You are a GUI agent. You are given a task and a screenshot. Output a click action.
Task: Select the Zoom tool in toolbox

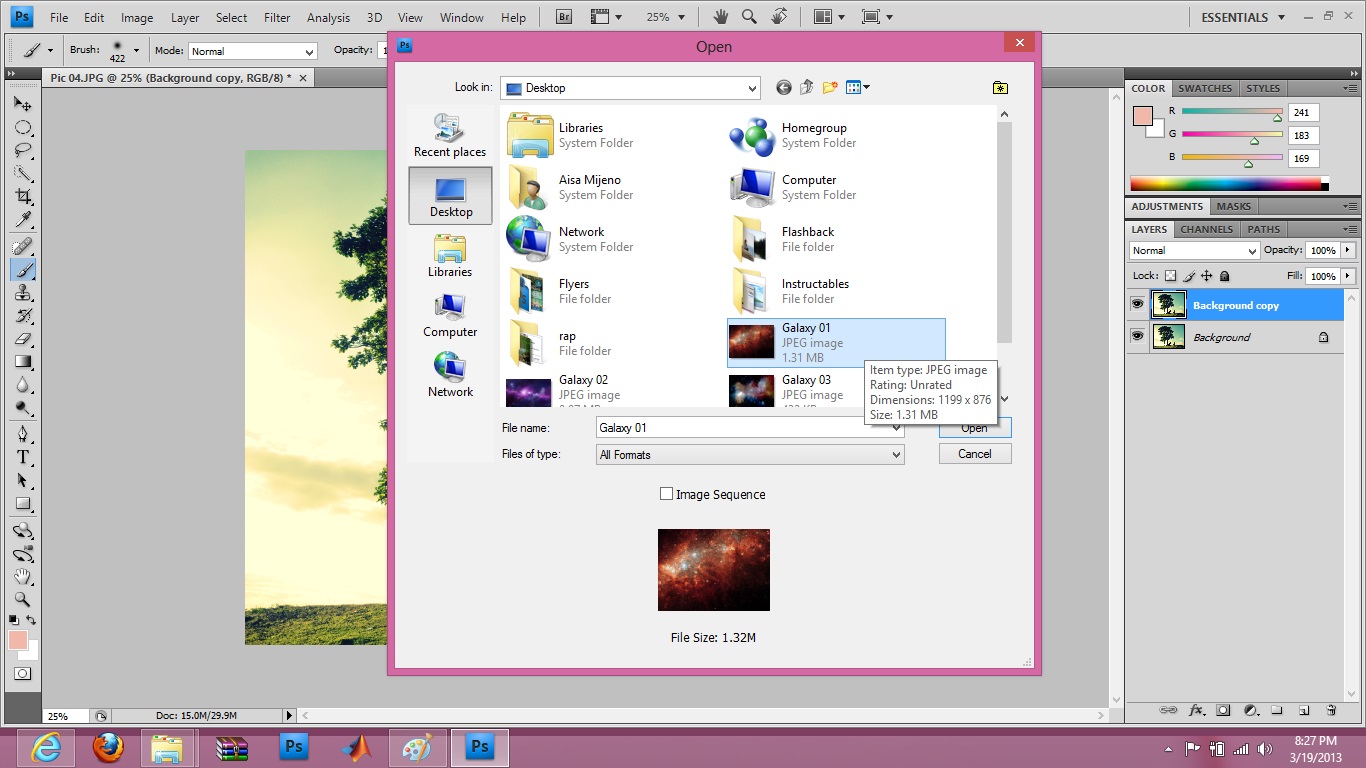(x=23, y=600)
